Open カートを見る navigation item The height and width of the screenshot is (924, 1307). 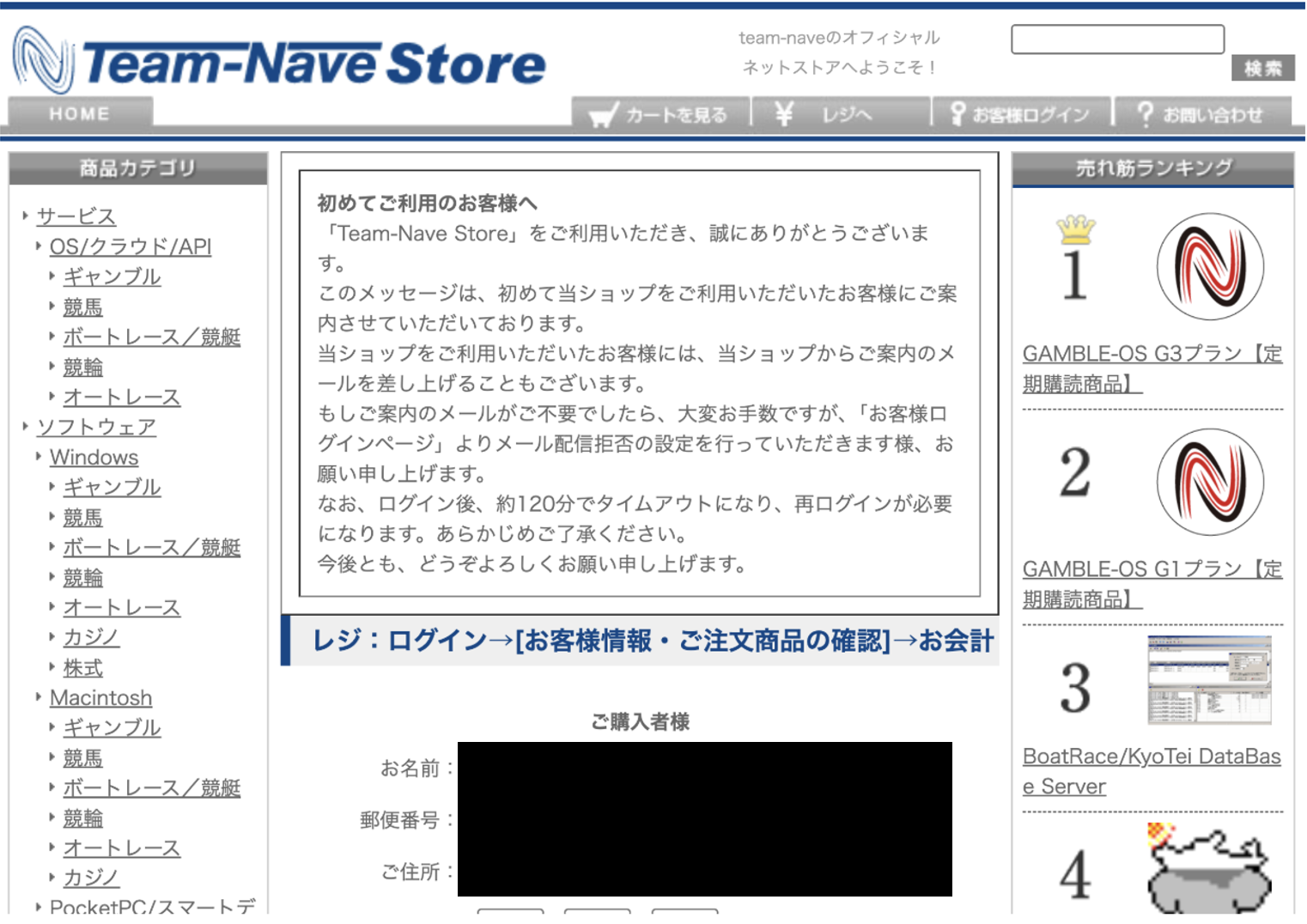661,114
